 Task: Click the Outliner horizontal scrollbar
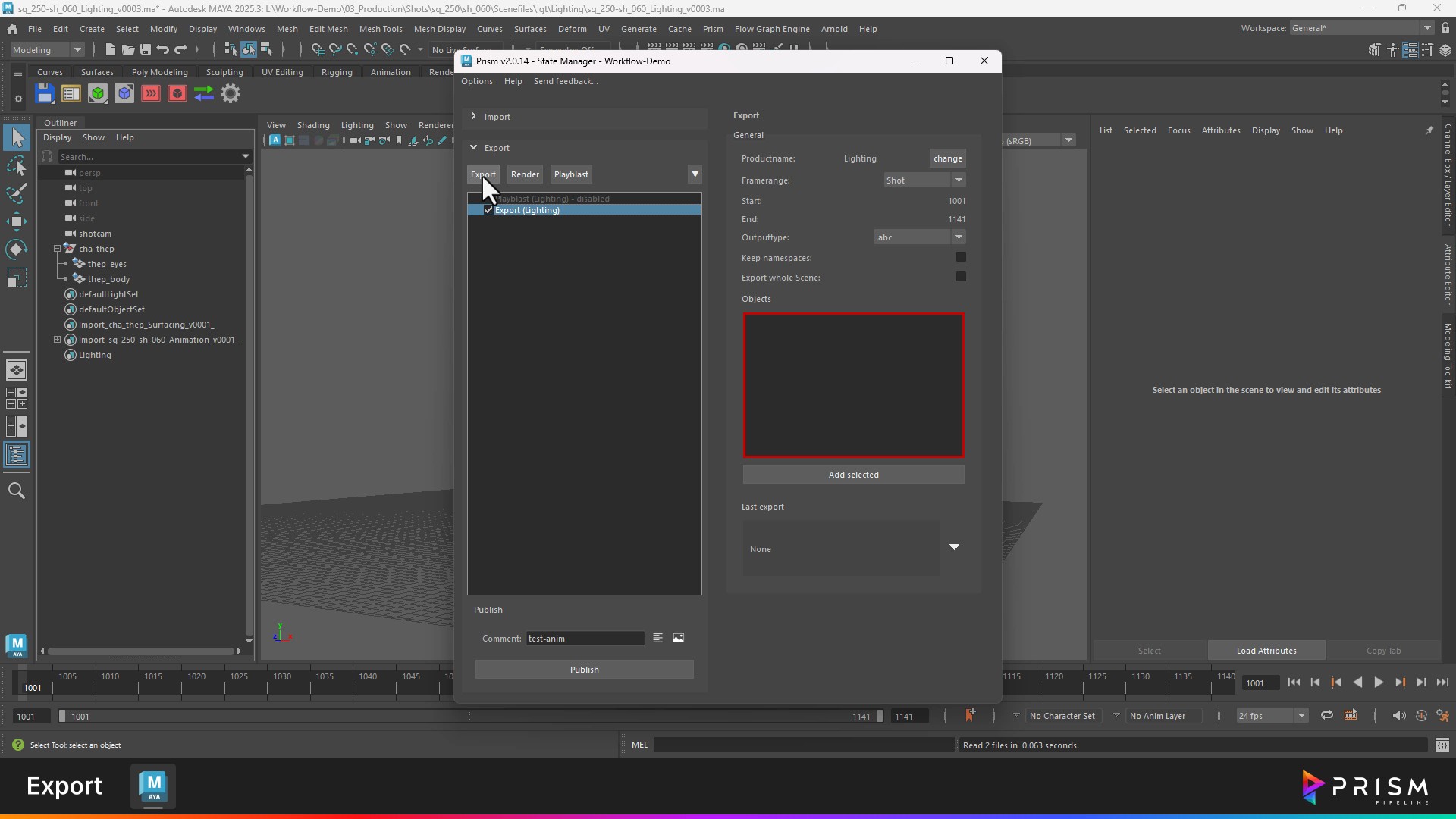(x=140, y=651)
